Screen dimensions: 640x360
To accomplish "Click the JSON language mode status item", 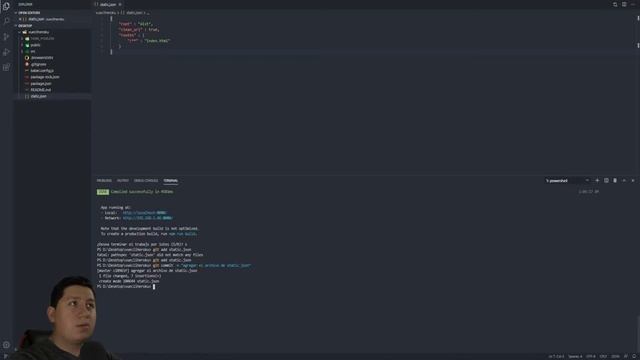I will point(615,357).
